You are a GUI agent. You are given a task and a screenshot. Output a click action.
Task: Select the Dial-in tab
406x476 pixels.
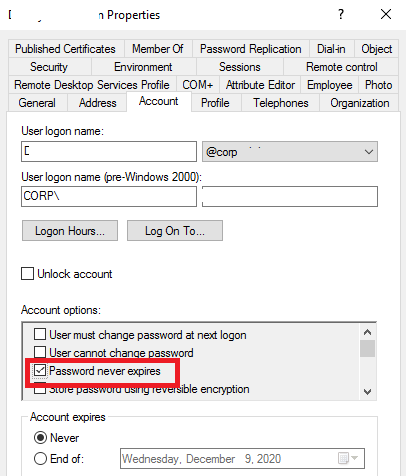click(x=331, y=49)
